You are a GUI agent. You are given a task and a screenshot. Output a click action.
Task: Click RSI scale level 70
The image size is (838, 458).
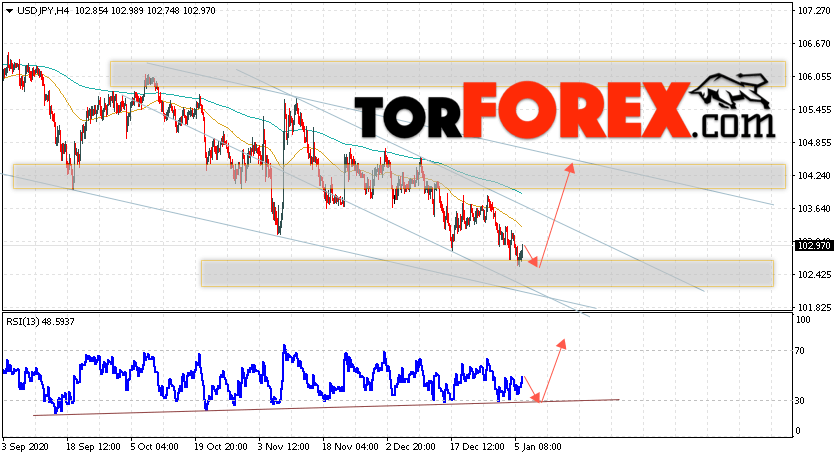[x=800, y=351]
